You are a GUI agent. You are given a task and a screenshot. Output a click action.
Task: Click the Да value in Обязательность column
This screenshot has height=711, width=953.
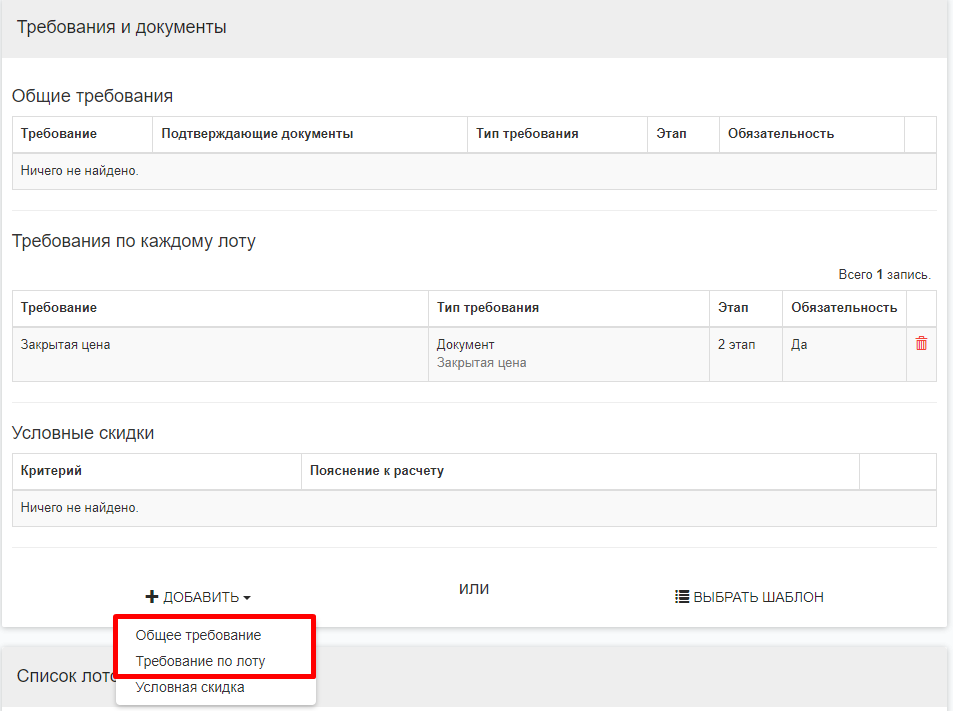coord(799,345)
